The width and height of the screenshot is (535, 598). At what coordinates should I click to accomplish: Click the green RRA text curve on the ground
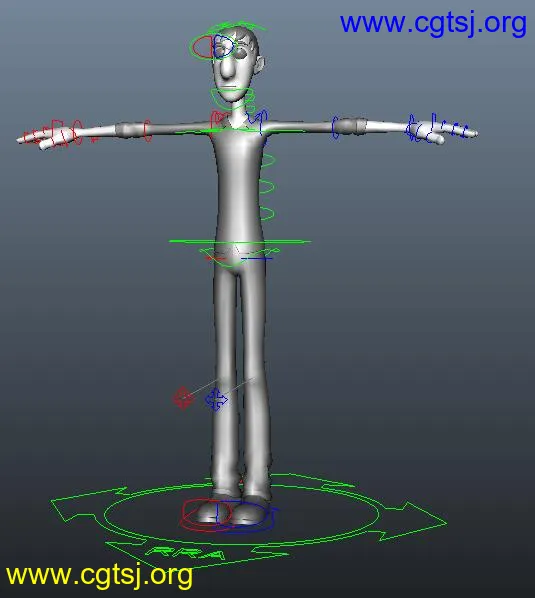pos(184,553)
